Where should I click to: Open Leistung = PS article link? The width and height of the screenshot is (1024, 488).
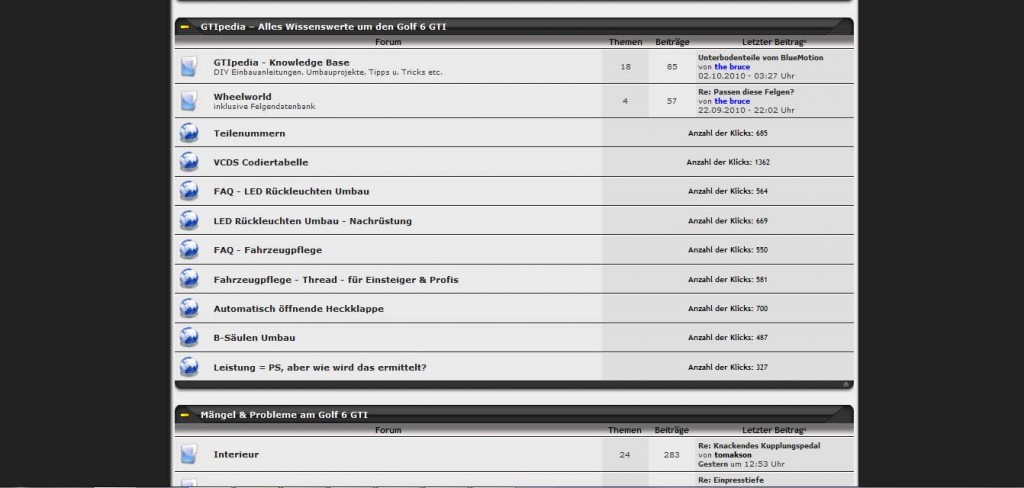(320, 367)
